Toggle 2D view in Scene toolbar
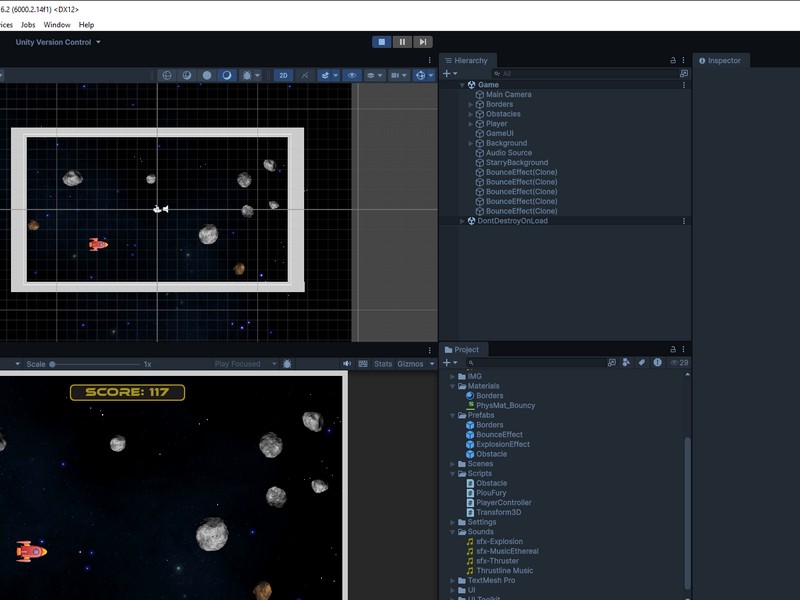 pyautogui.click(x=283, y=75)
